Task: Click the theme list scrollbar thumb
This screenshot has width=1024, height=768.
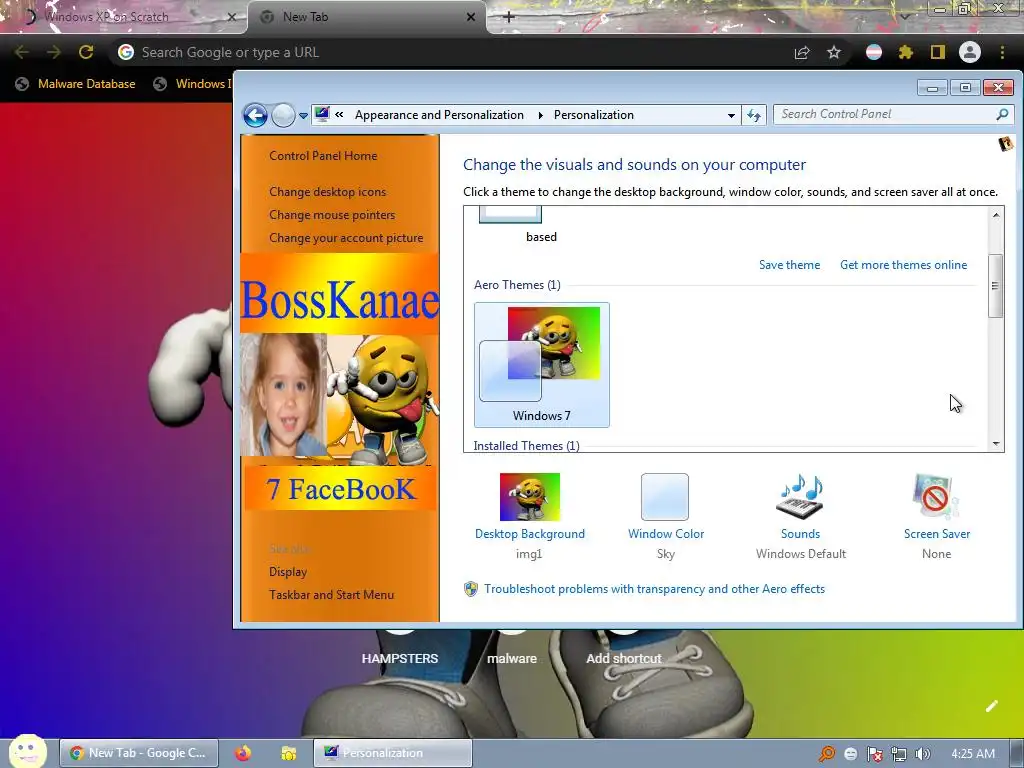Action: (x=995, y=286)
